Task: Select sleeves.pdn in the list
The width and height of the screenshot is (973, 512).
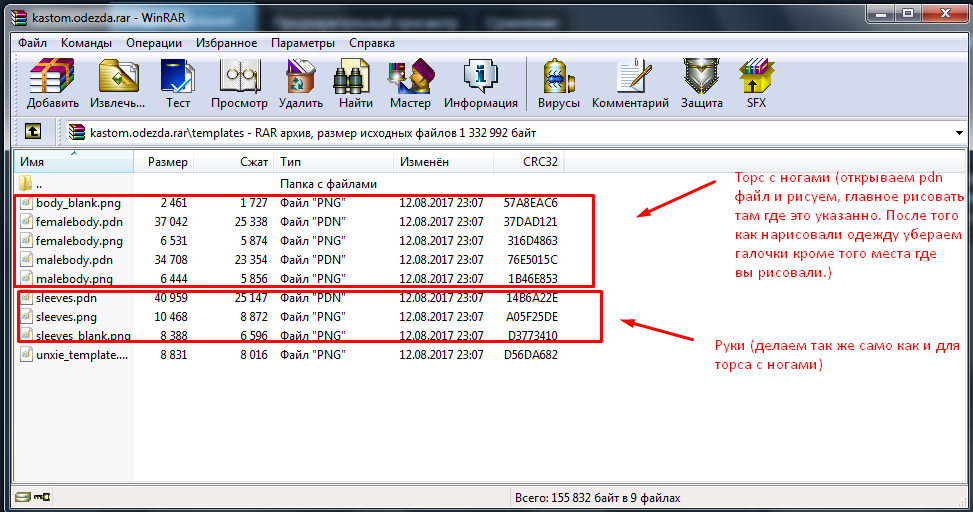Action: point(66,298)
